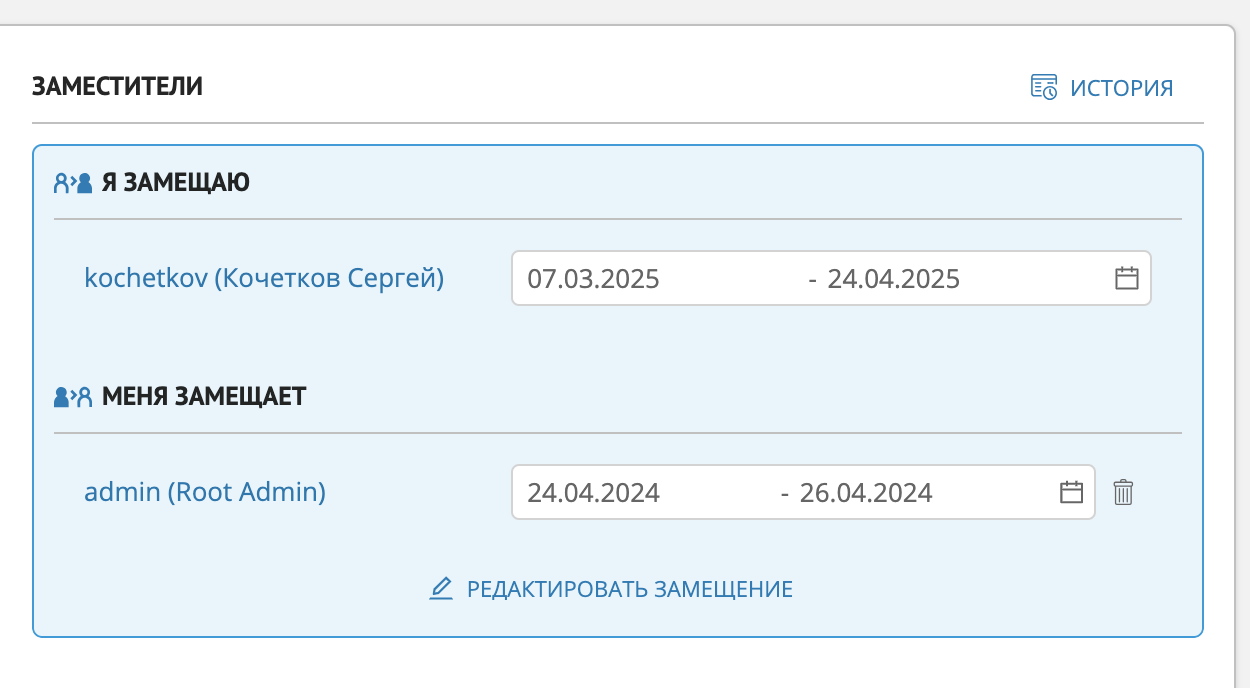The width and height of the screenshot is (1250, 688).
Task: Click the МЕНЯ ЗАМЕЩАЕТ heading text
Action: pos(204,397)
